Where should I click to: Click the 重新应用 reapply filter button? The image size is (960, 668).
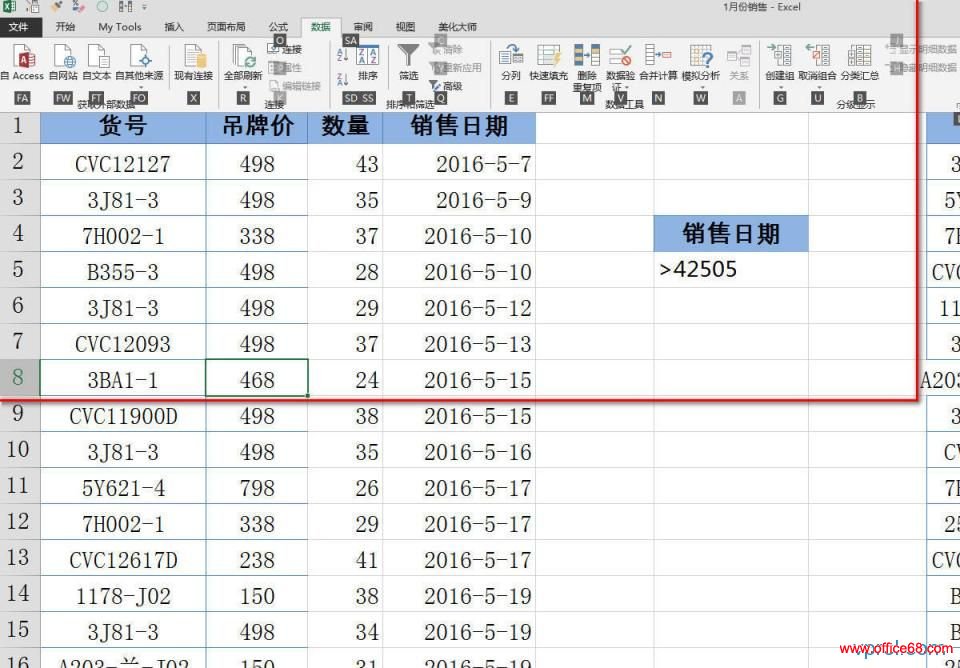pos(456,67)
